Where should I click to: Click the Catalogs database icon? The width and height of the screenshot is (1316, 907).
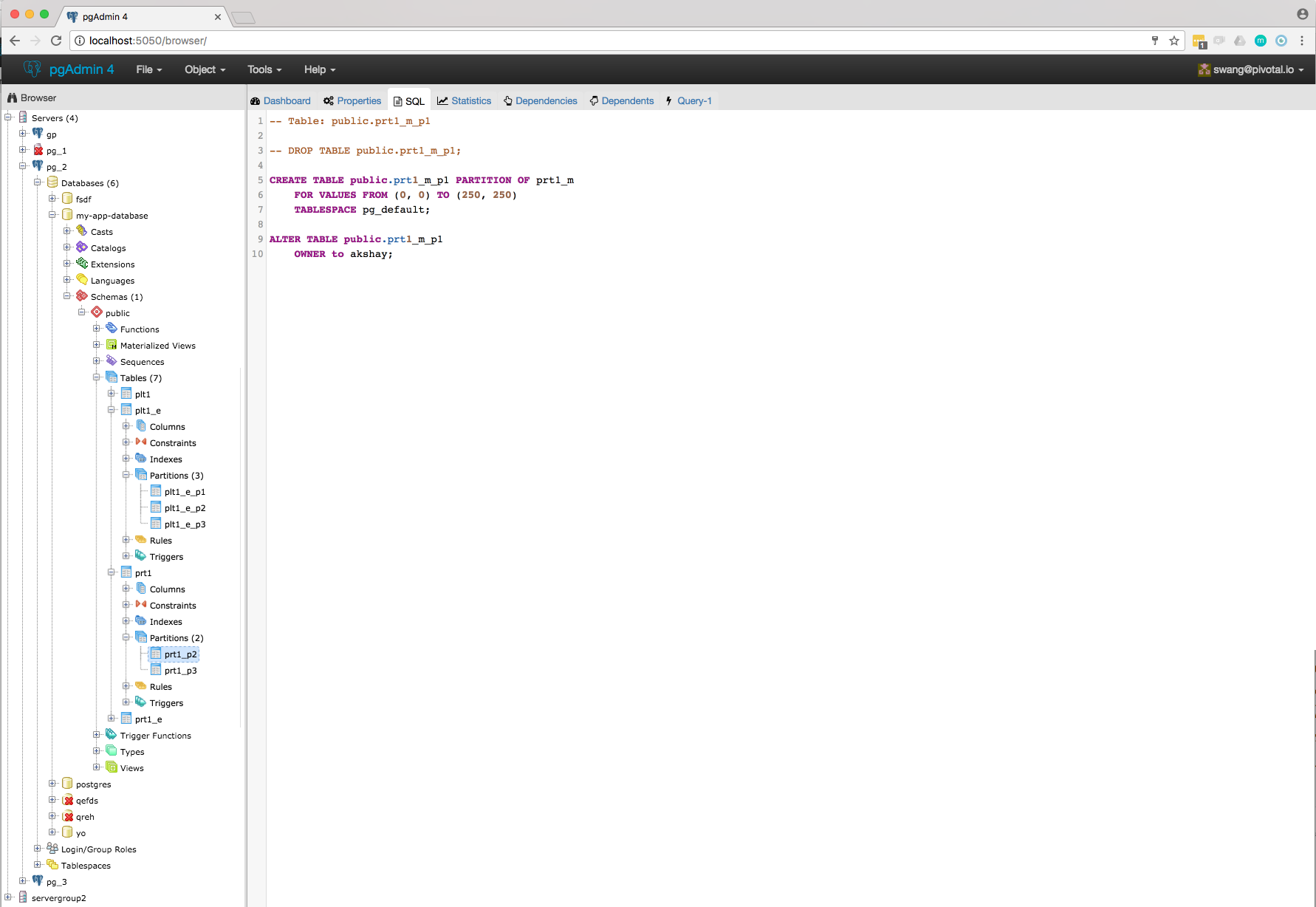82,247
